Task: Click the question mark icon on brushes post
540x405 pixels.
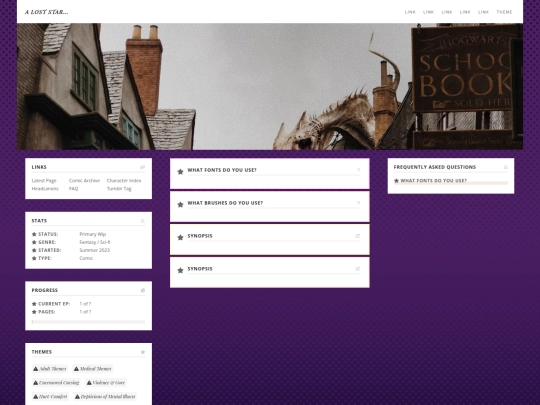Action: [358, 203]
